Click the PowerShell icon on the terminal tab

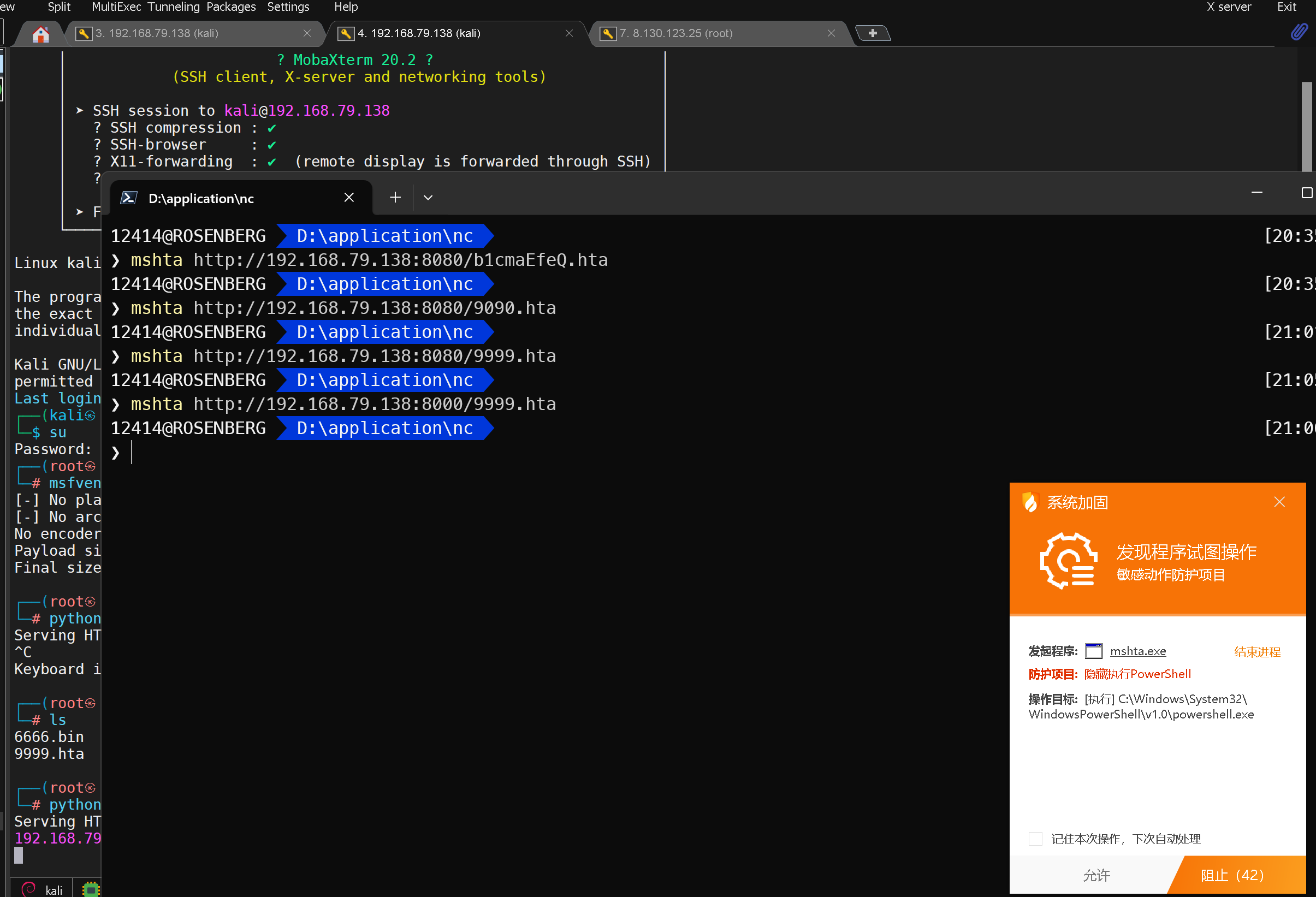(x=129, y=198)
